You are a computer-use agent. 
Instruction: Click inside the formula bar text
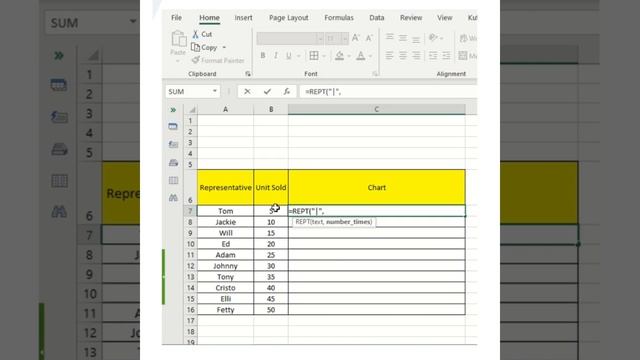[388, 91]
